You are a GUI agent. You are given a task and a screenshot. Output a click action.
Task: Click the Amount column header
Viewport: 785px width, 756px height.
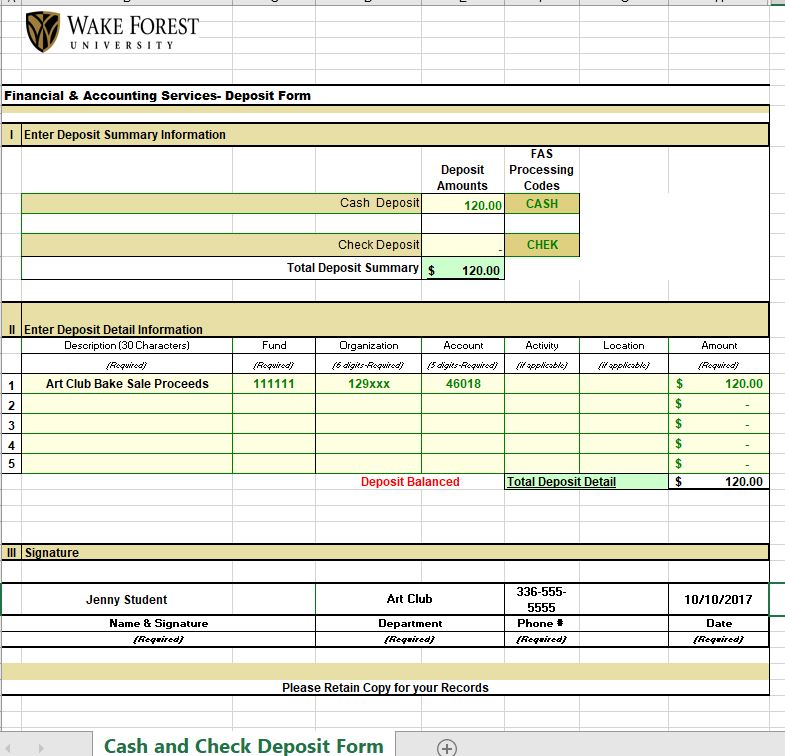719,345
